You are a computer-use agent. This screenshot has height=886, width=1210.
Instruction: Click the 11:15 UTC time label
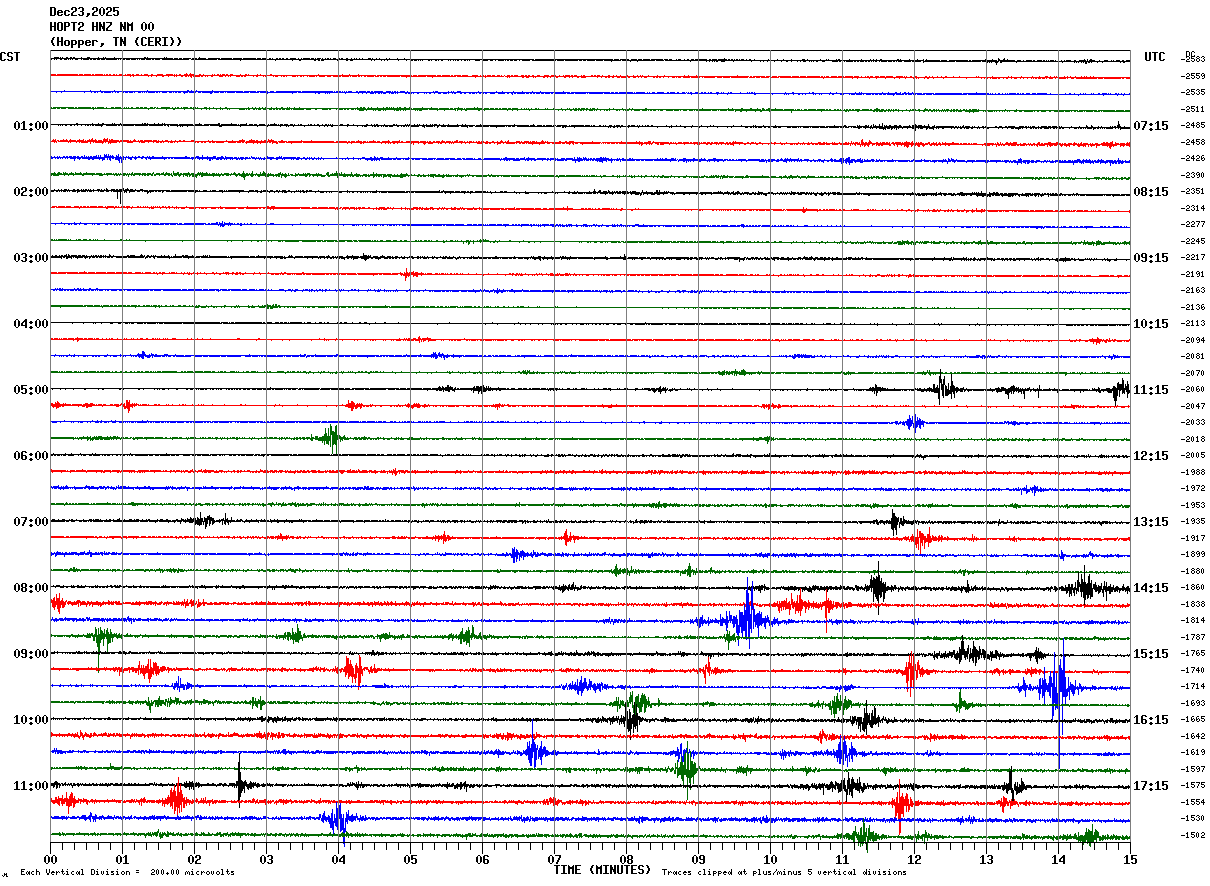pyautogui.click(x=1151, y=390)
